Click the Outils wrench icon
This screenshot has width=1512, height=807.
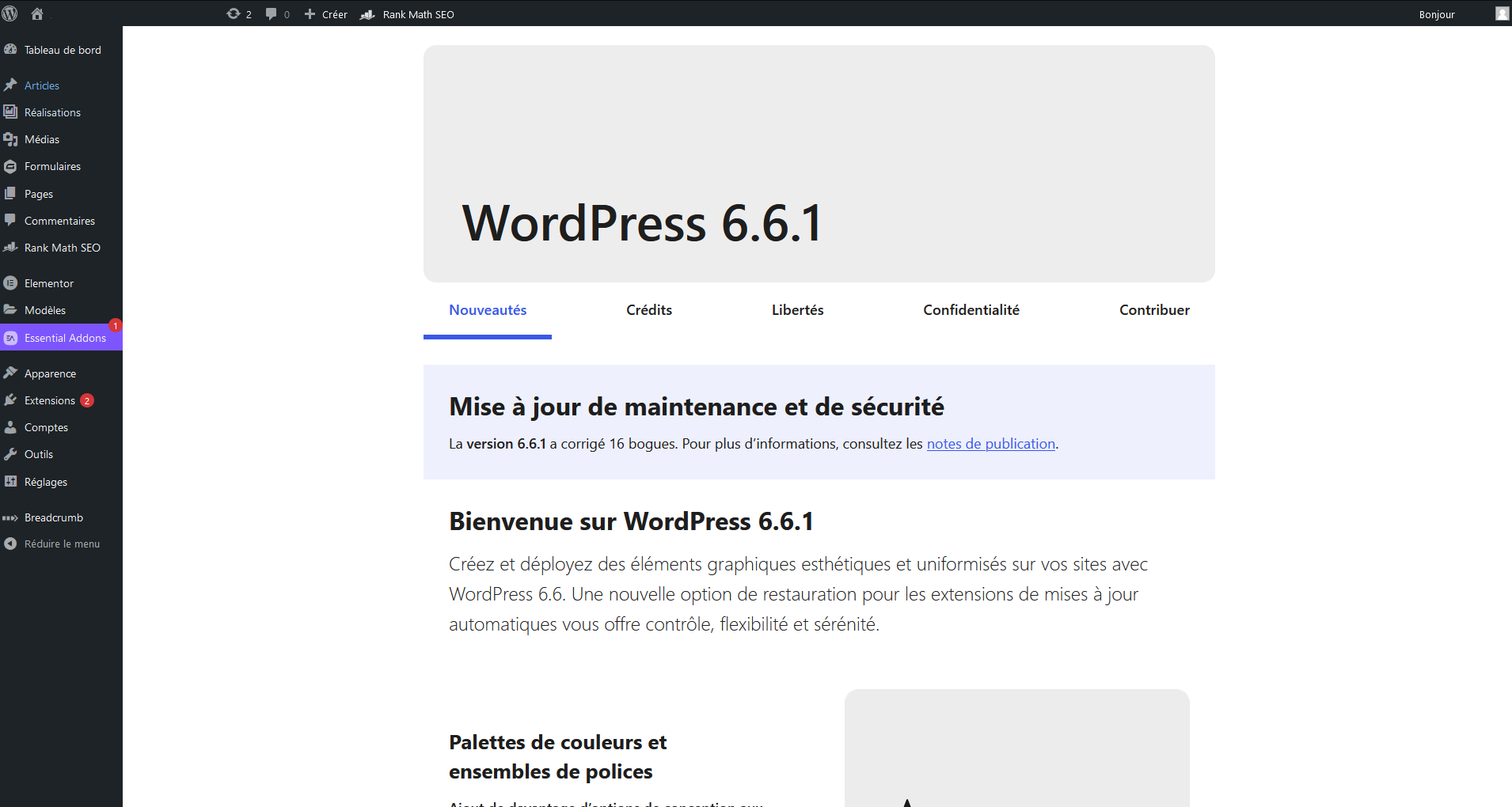[x=10, y=453]
